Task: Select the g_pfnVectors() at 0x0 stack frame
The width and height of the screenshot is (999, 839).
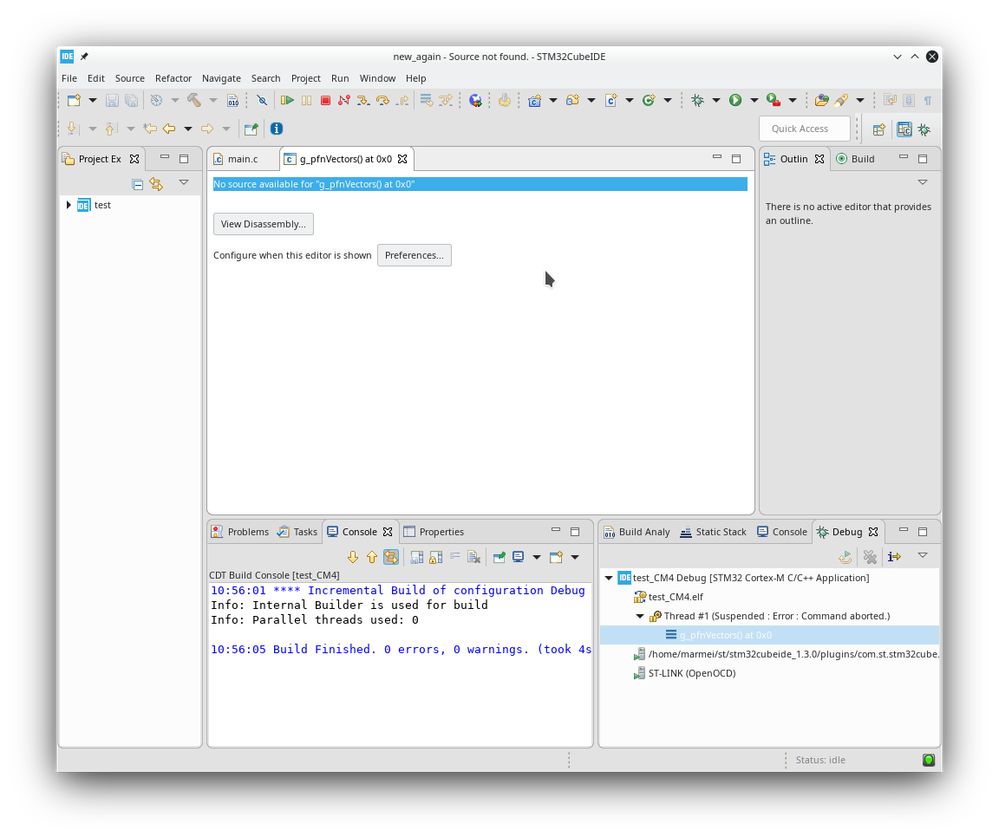Action: point(769,635)
